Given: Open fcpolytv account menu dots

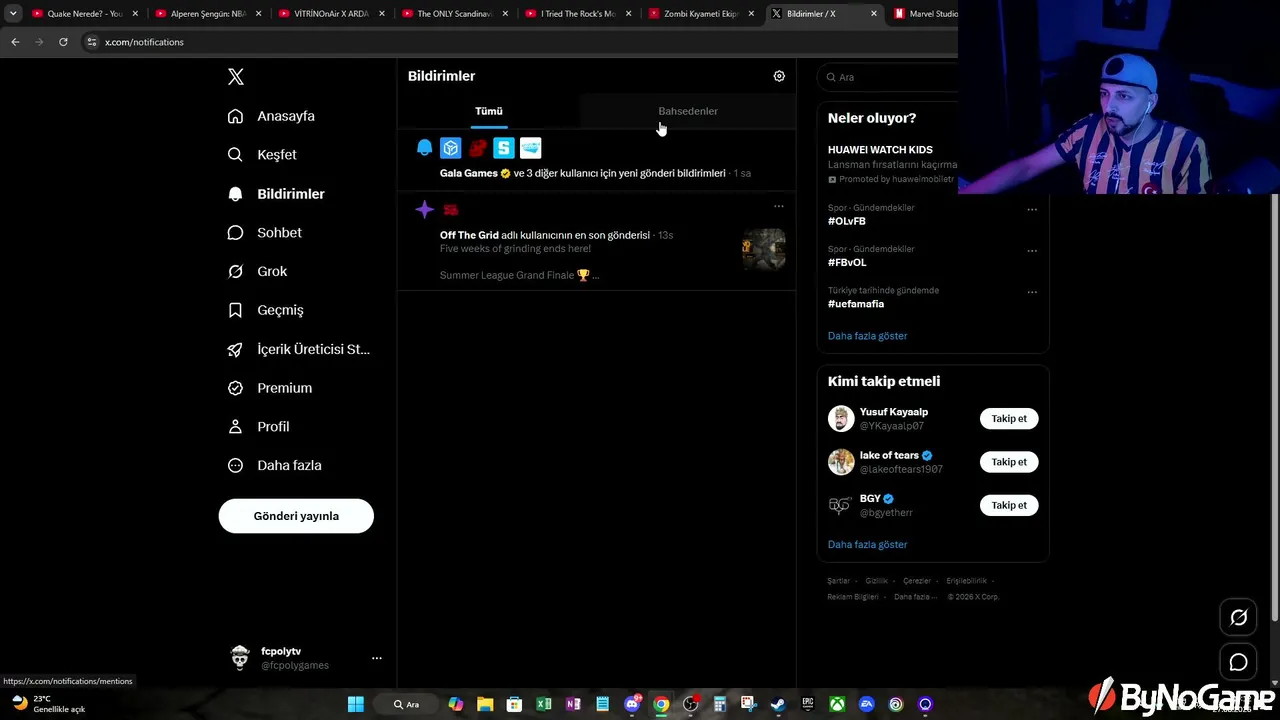Looking at the screenshot, I should (377, 658).
